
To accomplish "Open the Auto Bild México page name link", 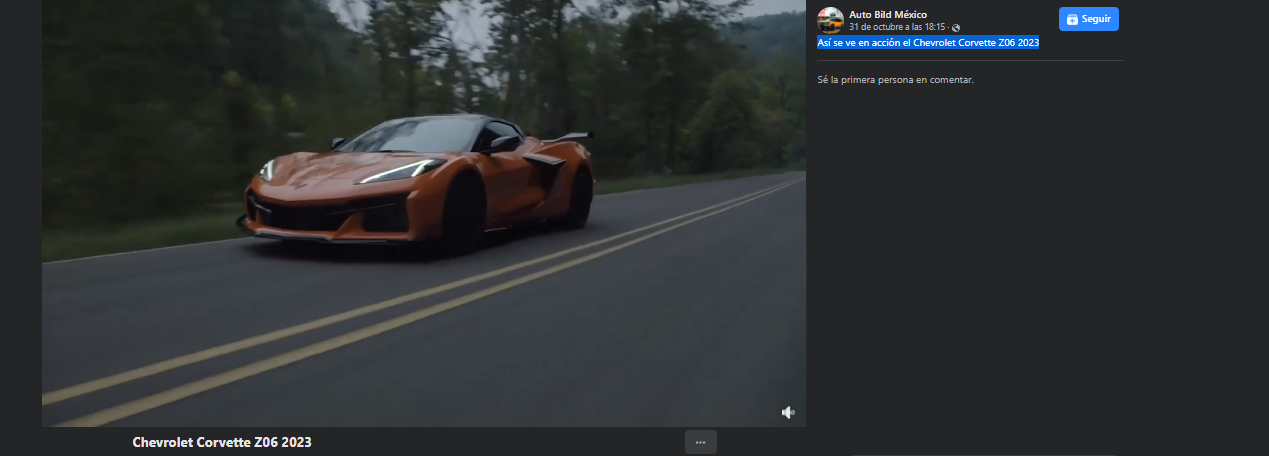I will [x=888, y=14].
